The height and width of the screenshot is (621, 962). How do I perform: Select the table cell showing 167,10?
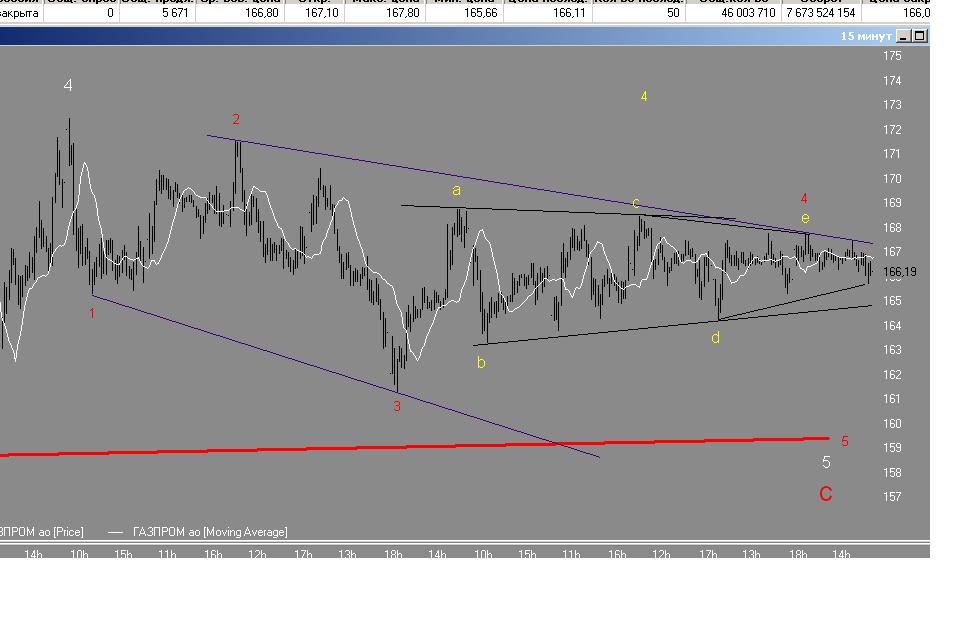[315, 12]
